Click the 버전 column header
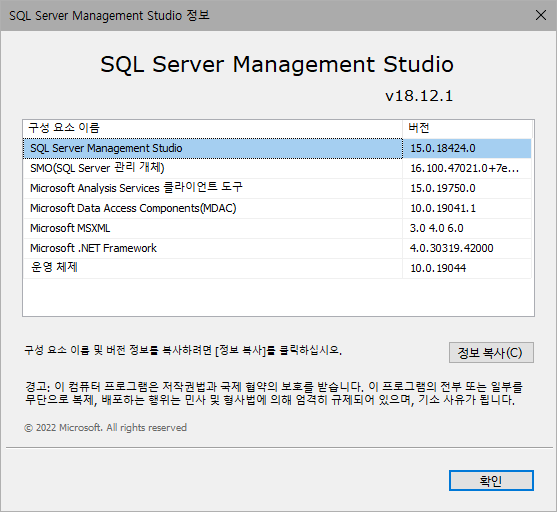557x512 pixels. (x=467, y=128)
